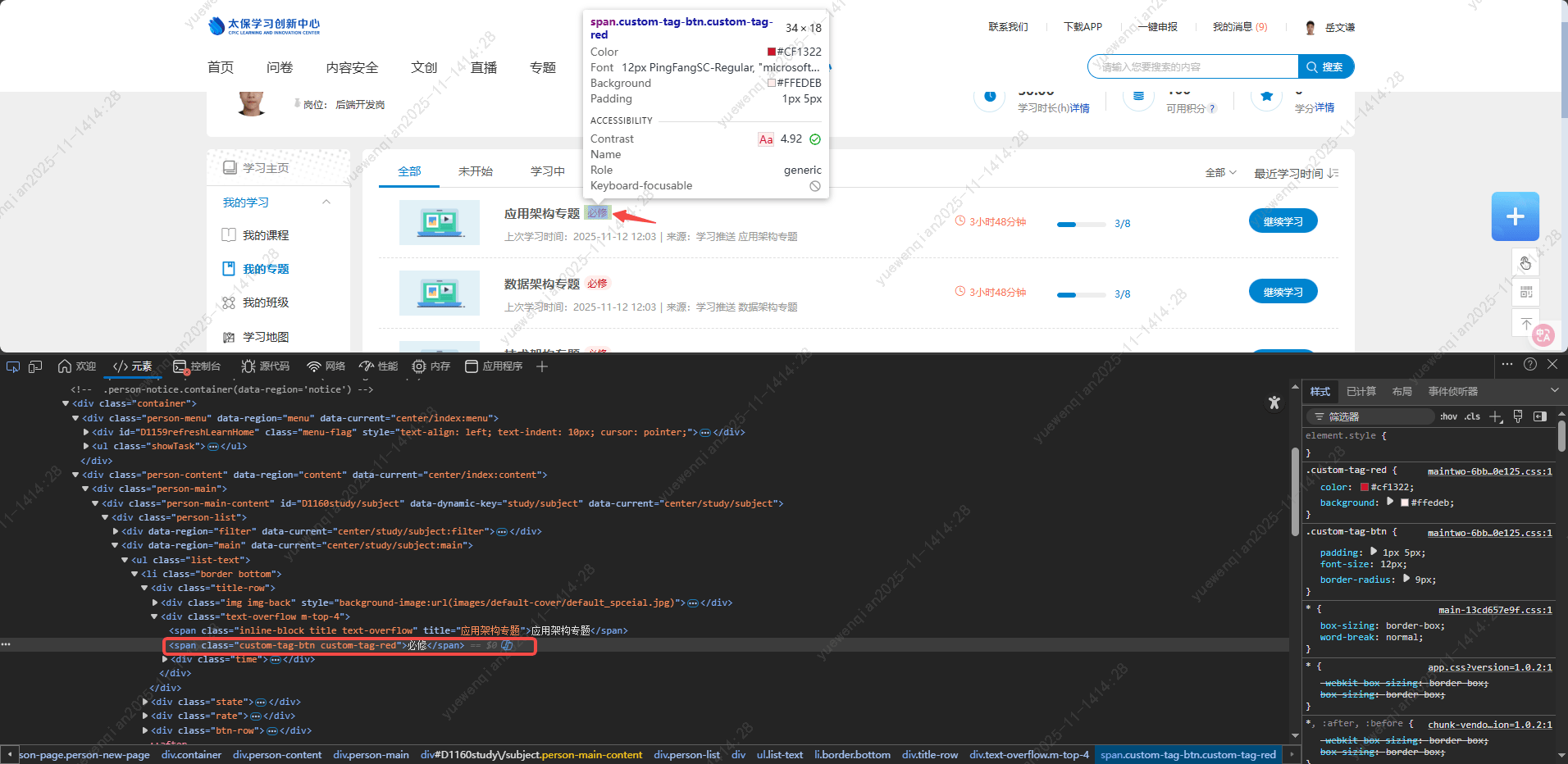
Task: Open the QR code icon on right edge
Action: pyautogui.click(x=1525, y=293)
